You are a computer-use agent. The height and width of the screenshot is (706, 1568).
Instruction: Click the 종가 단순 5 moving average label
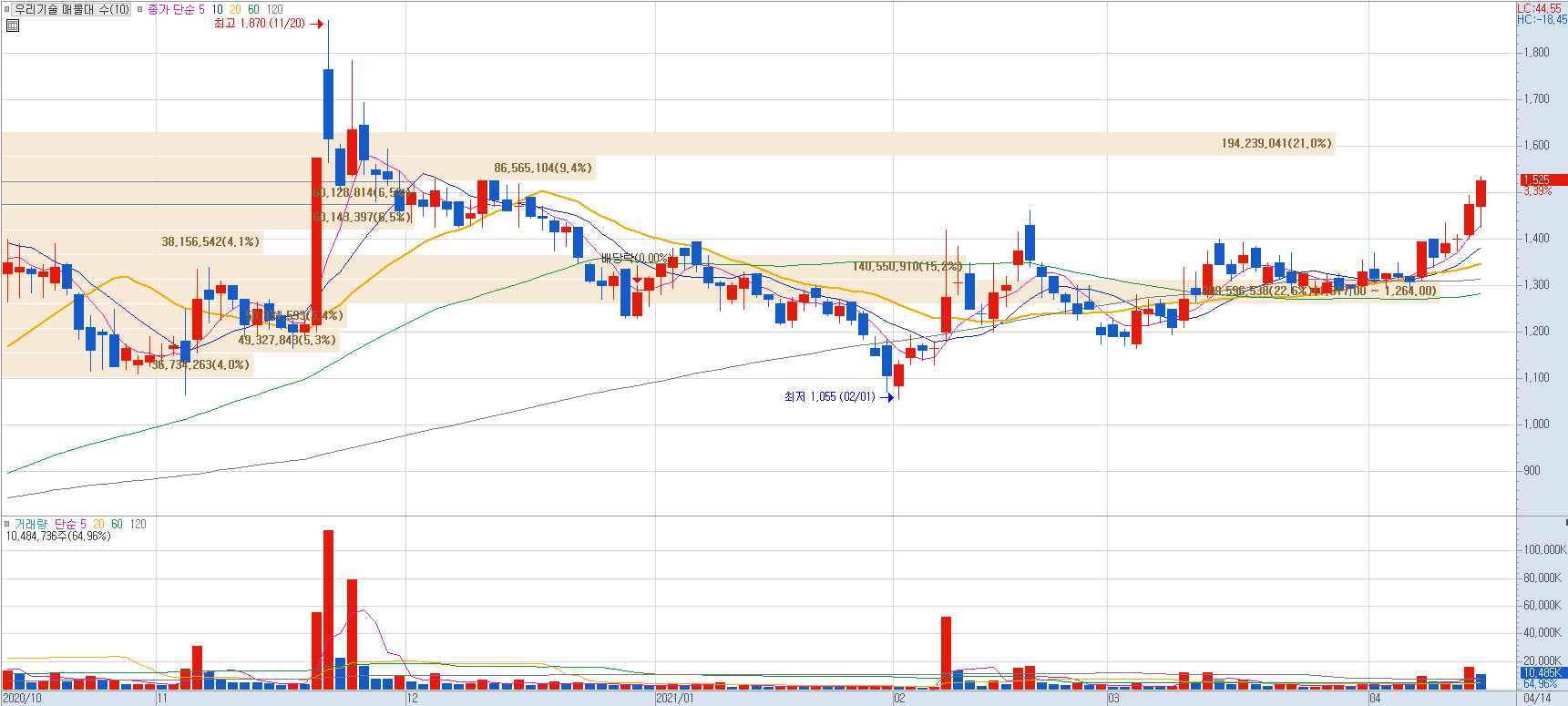(176, 9)
